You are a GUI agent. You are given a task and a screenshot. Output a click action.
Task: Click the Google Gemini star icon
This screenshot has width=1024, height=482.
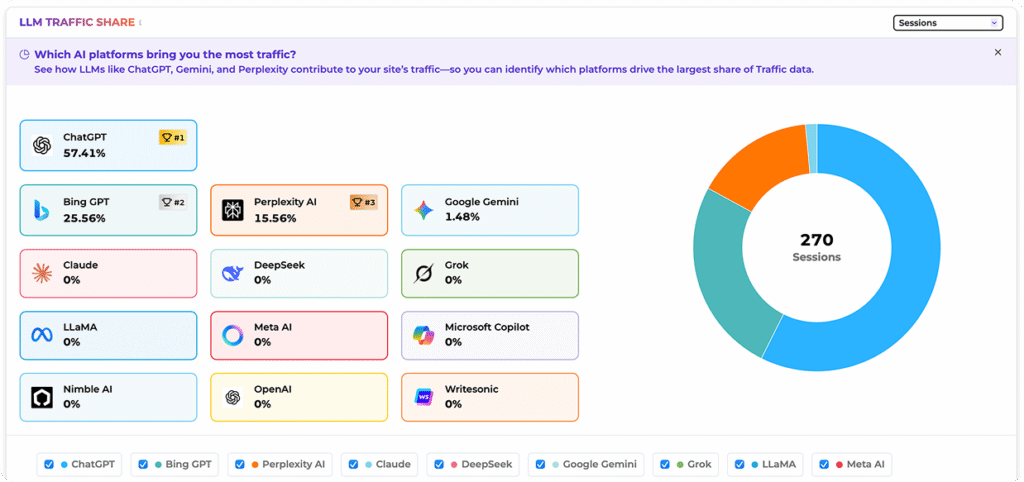(424, 209)
